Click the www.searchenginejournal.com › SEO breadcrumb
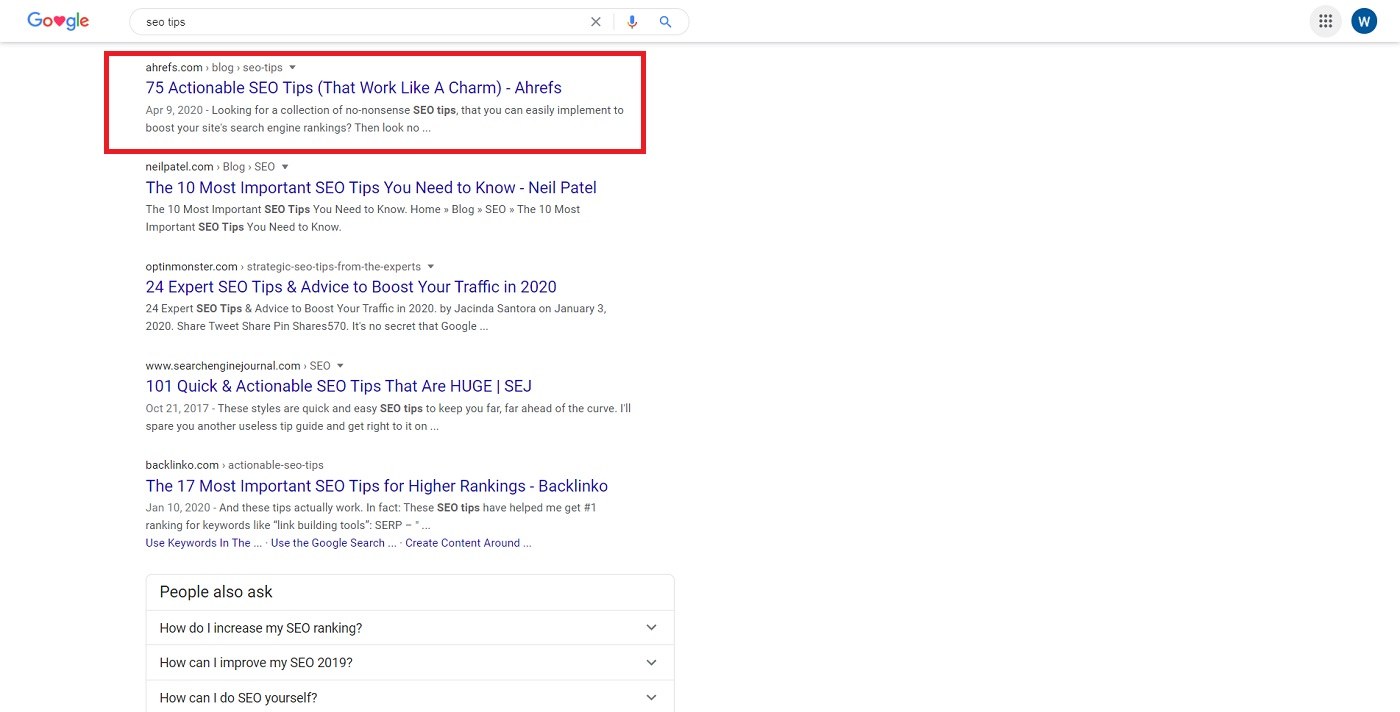This screenshot has width=1400, height=712. click(x=238, y=366)
